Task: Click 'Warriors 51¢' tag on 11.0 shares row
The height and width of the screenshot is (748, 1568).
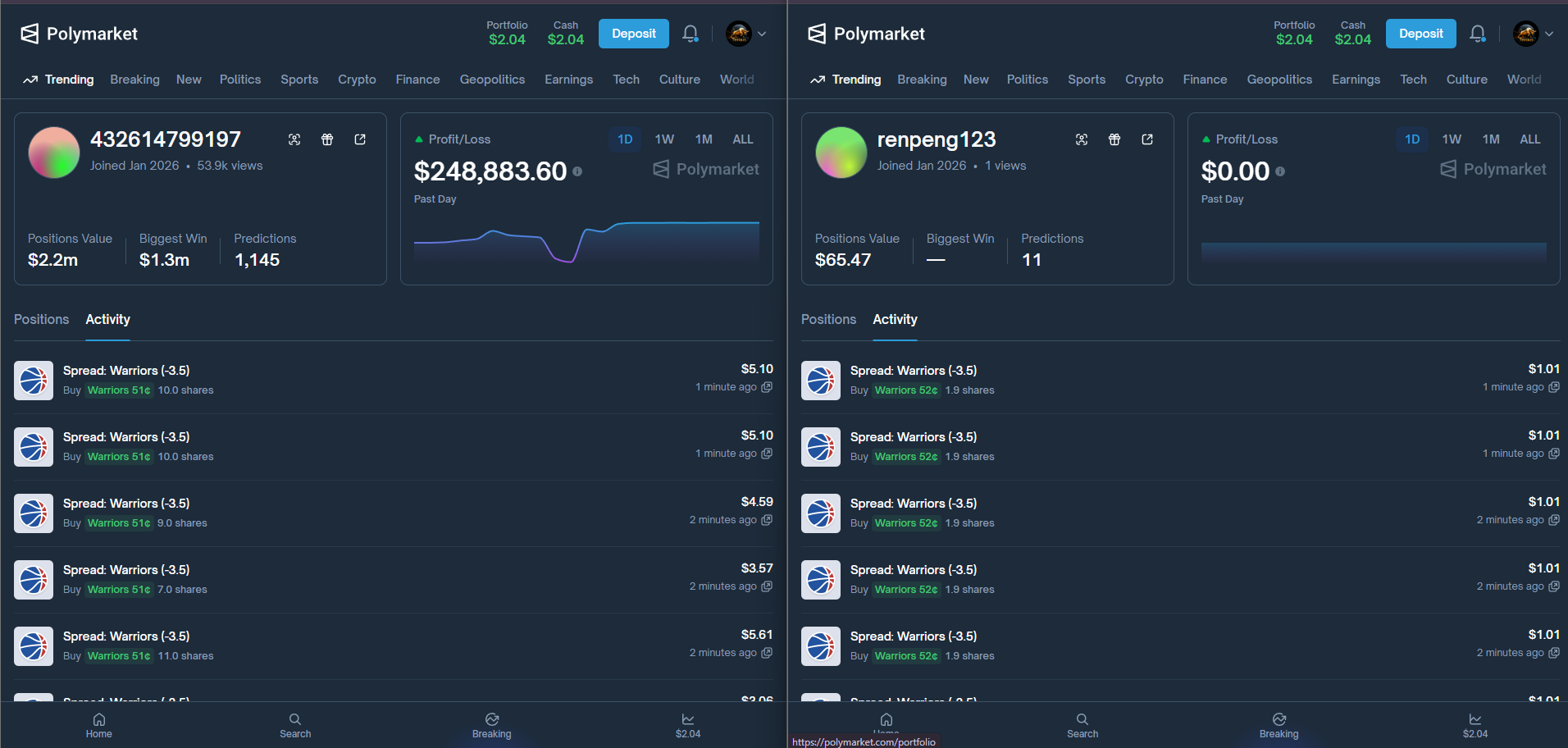Action: click(120, 656)
